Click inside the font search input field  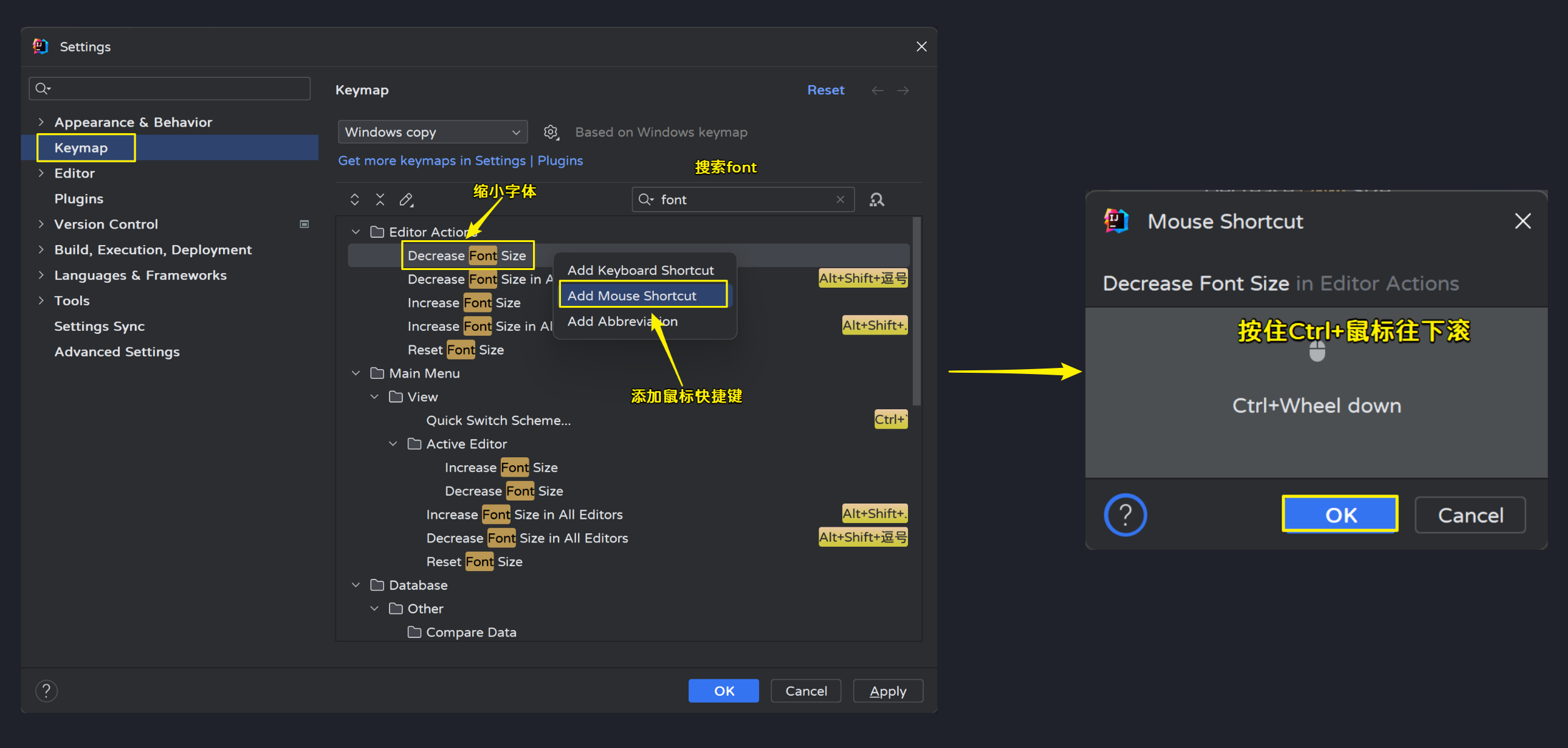731,199
